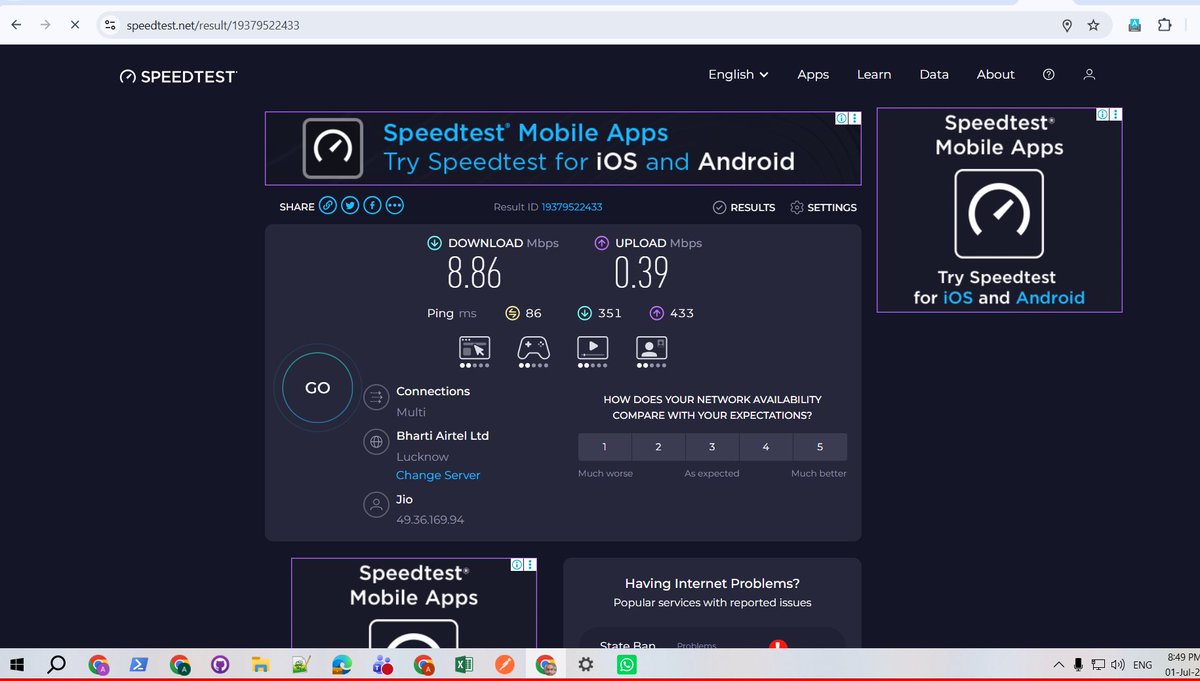
Task: View site information icon left of URL
Action: pyautogui.click(x=111, y=25)
